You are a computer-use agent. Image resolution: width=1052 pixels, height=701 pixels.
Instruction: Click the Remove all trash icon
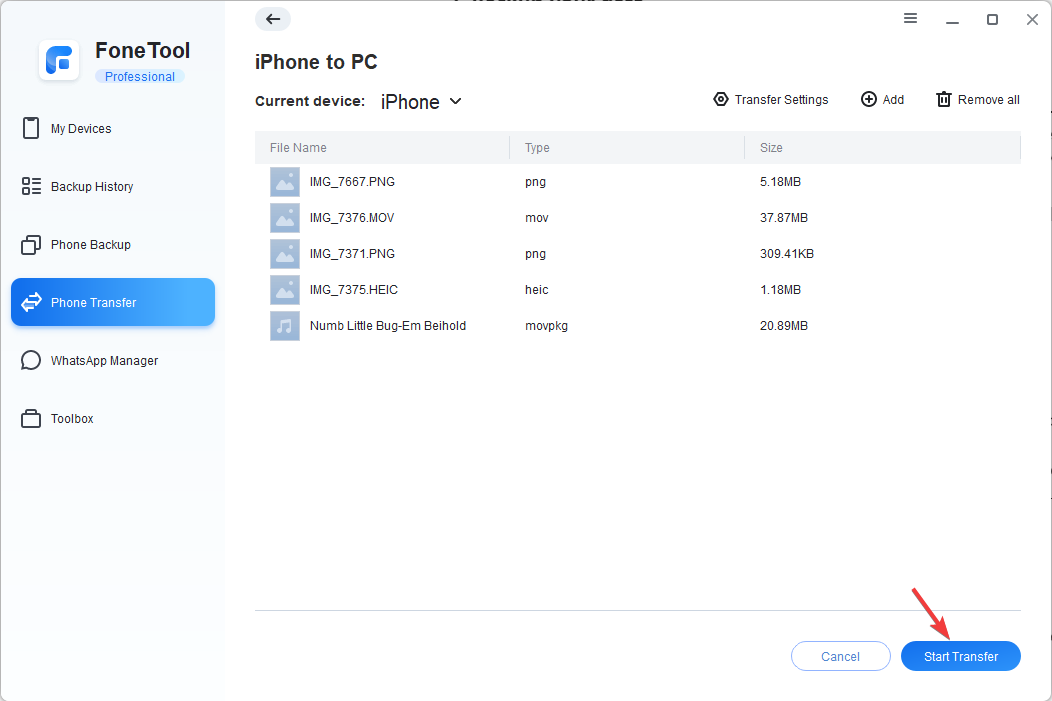pyautogui.click(x=944, y=99)
